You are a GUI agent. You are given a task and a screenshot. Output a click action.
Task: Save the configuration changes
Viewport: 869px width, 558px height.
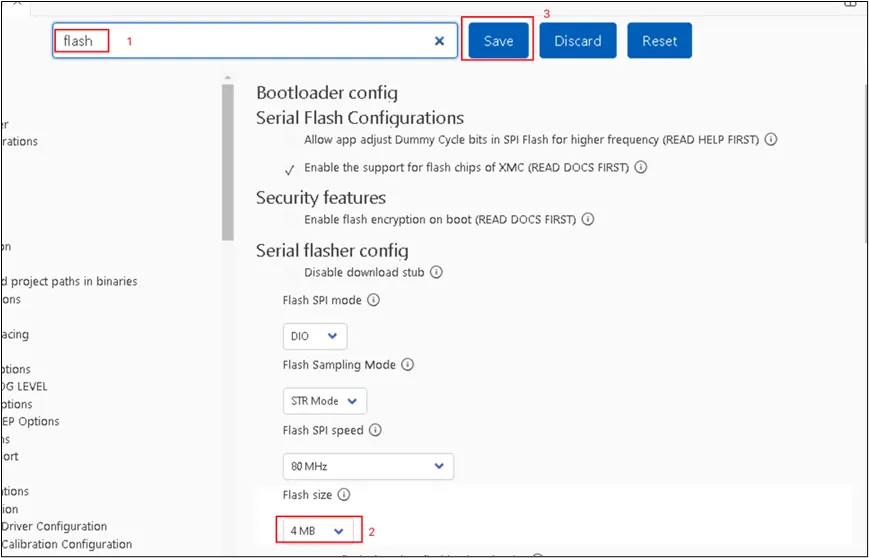[x=498, y=41]
